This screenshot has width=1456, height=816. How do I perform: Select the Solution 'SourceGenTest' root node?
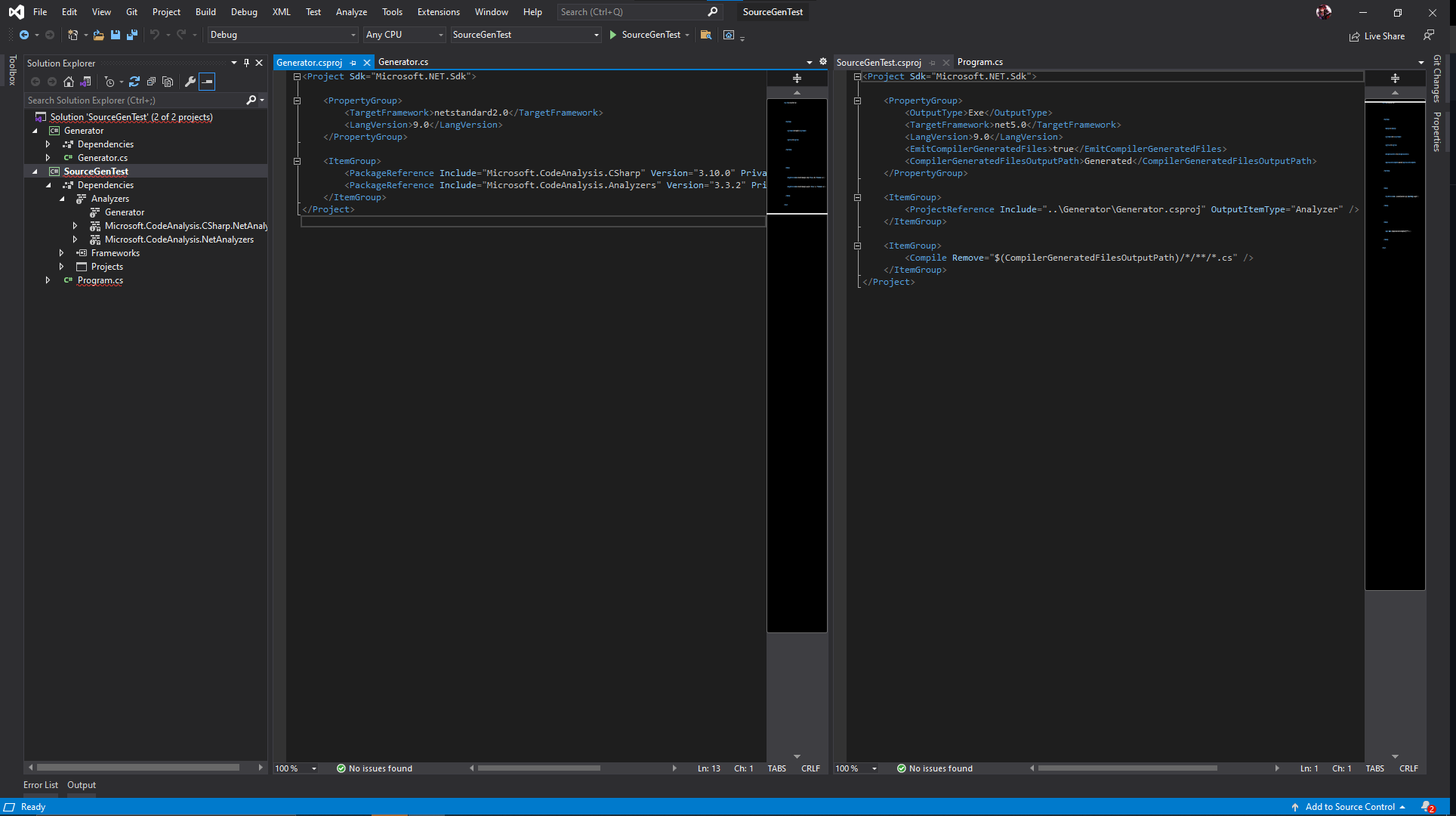coord(131,117)
